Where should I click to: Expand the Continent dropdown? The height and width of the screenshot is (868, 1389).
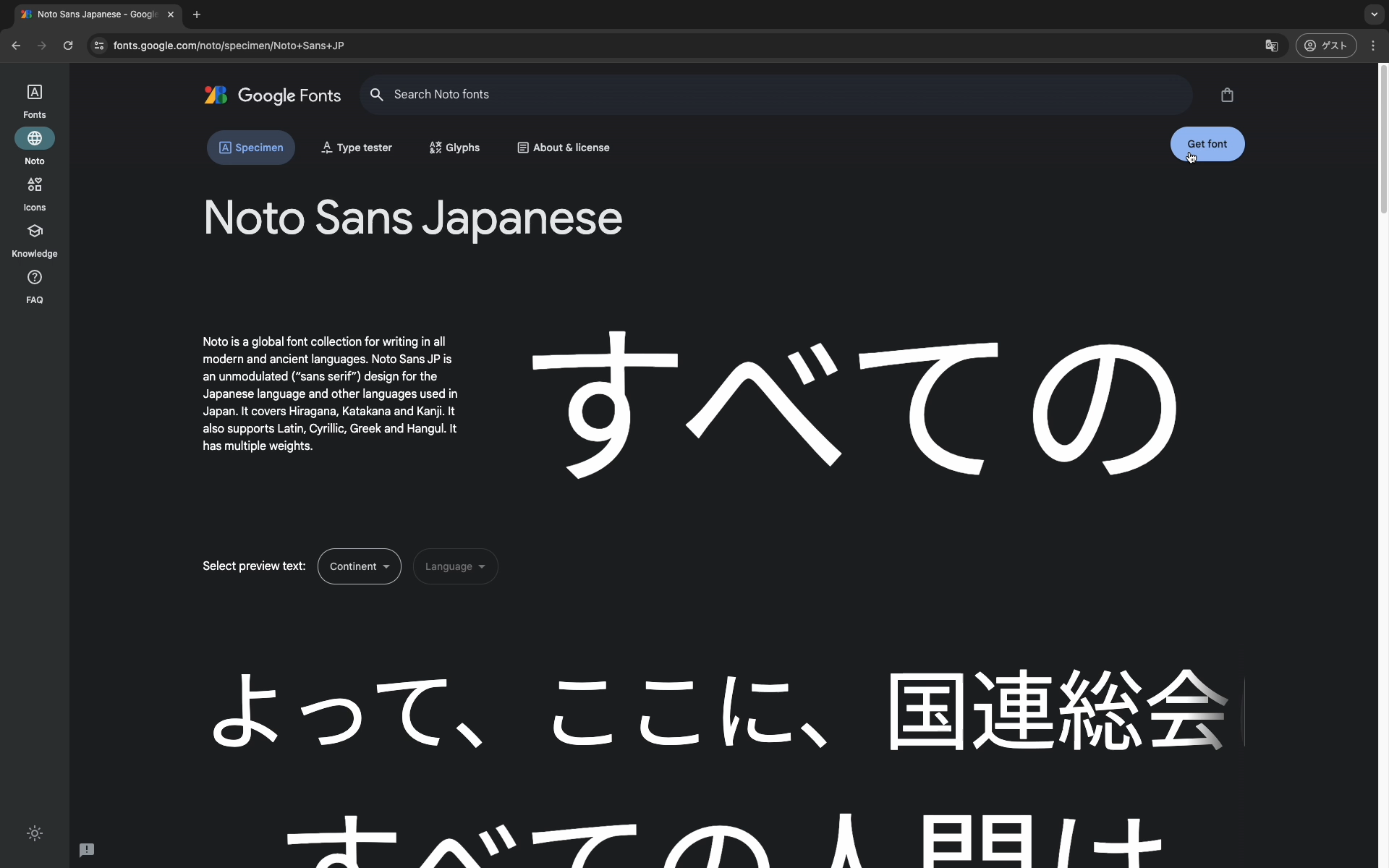coord(360,566)
